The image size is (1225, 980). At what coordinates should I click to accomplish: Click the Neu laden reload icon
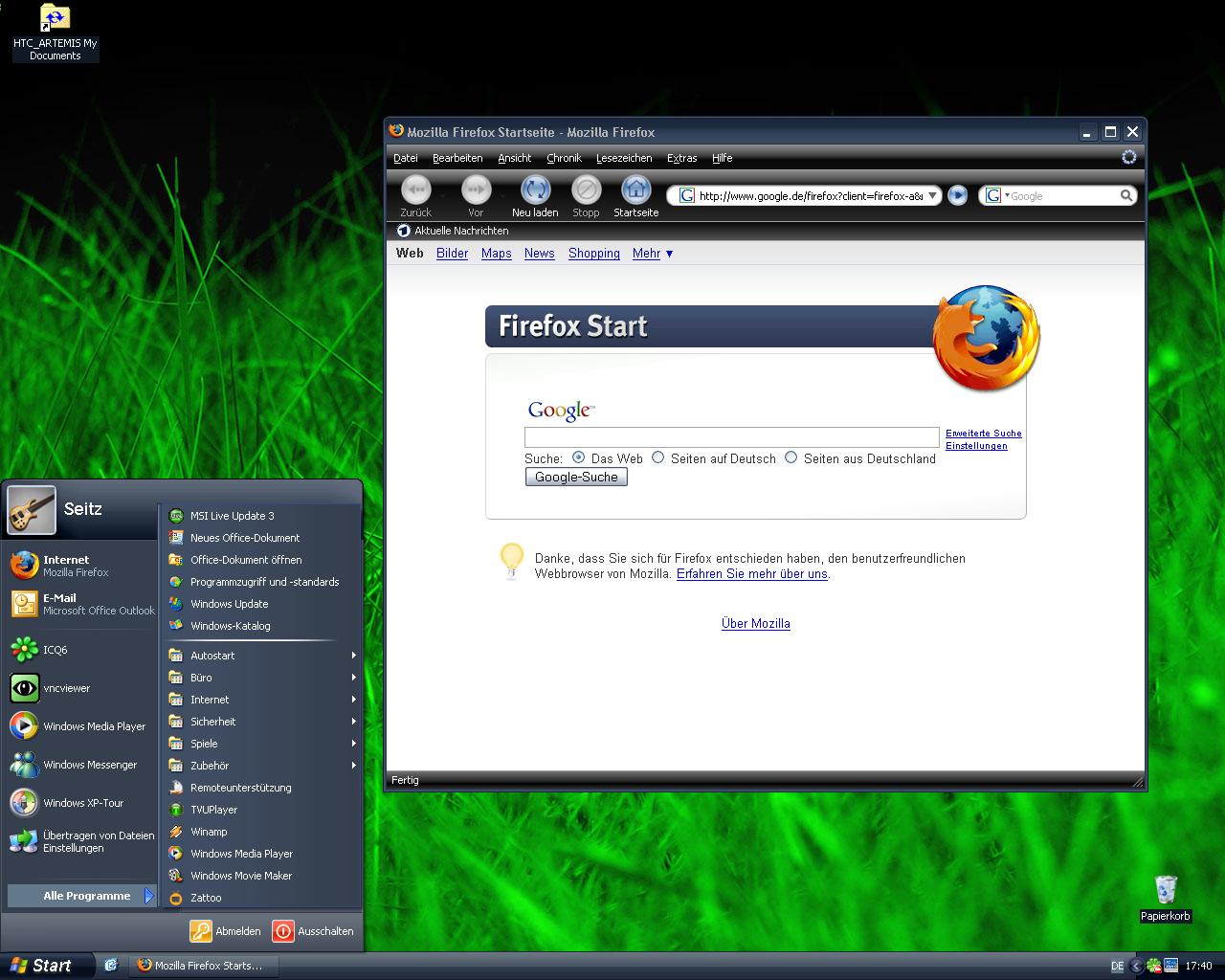(x=535, y=190)
